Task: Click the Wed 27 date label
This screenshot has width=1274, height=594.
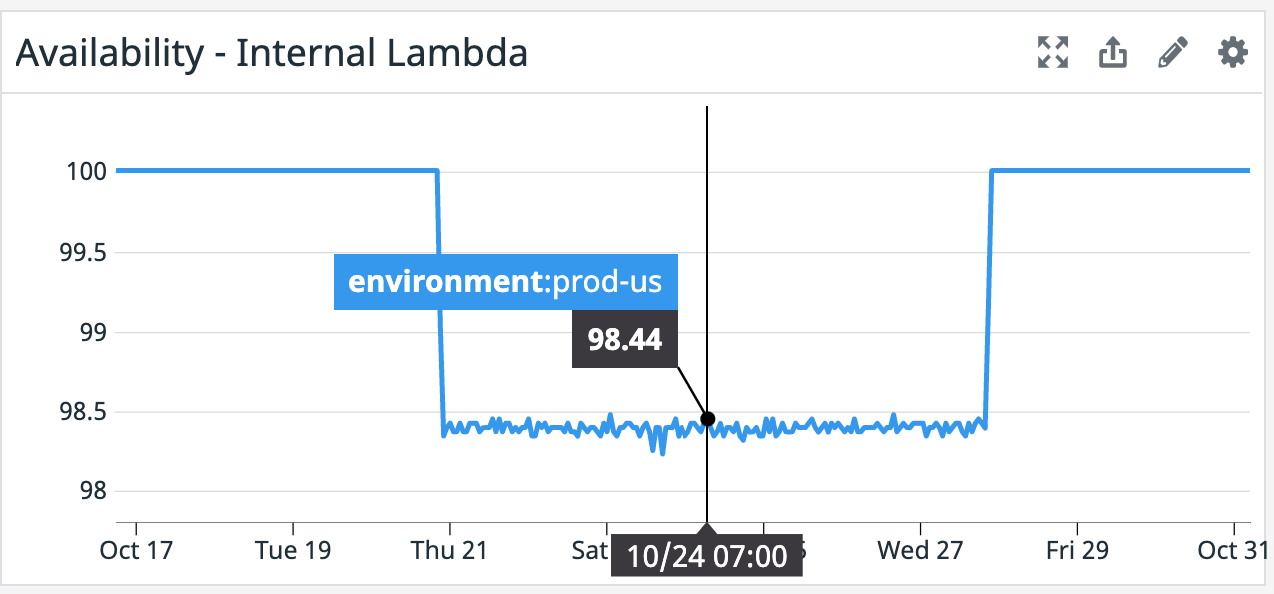Action: tap(918, 550)
